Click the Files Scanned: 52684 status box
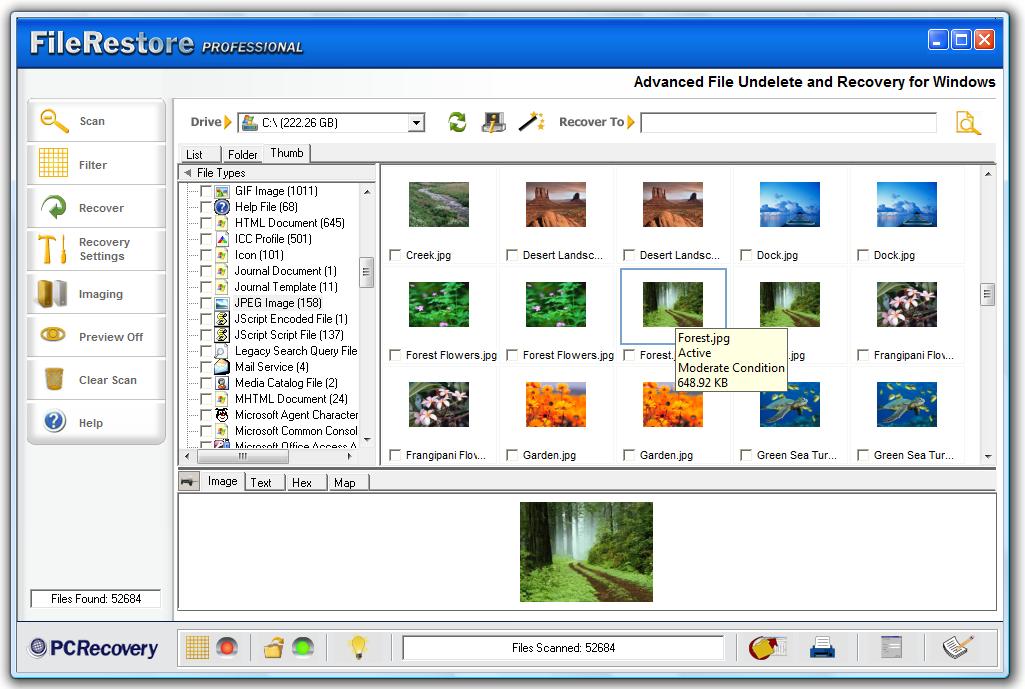The image size is (1025, 689). click(x=563, y=648)
